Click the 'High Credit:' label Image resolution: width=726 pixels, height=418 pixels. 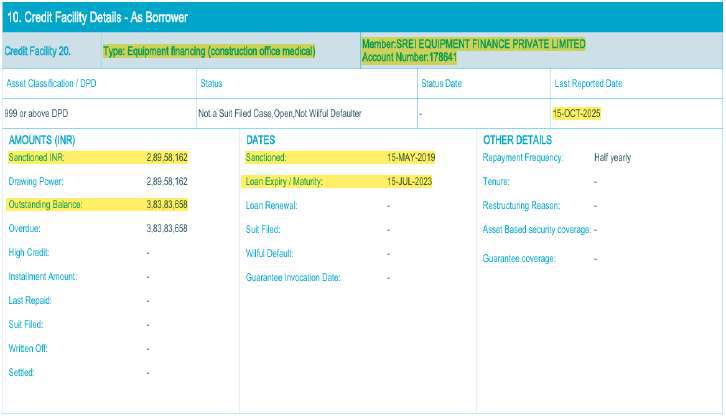(29, 253)
